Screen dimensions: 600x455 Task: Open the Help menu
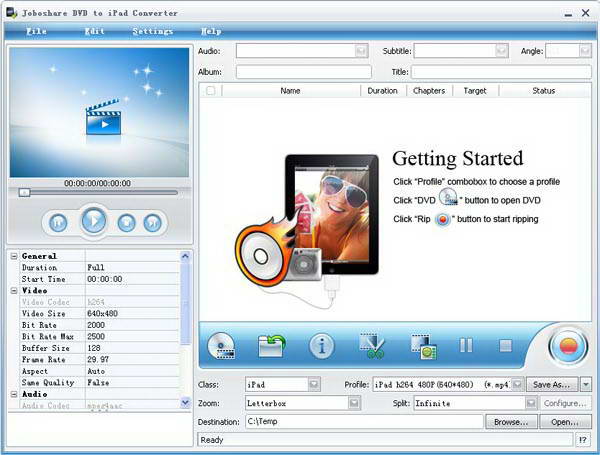pos(211,31)
